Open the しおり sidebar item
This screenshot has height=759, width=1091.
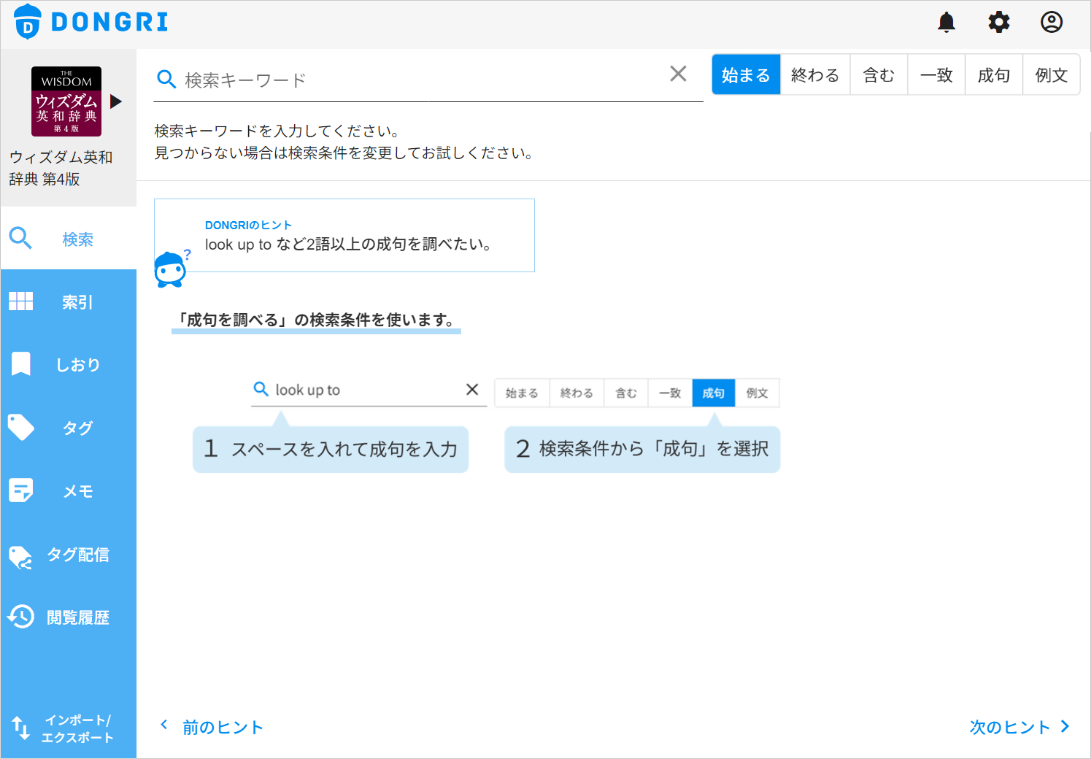68,365
